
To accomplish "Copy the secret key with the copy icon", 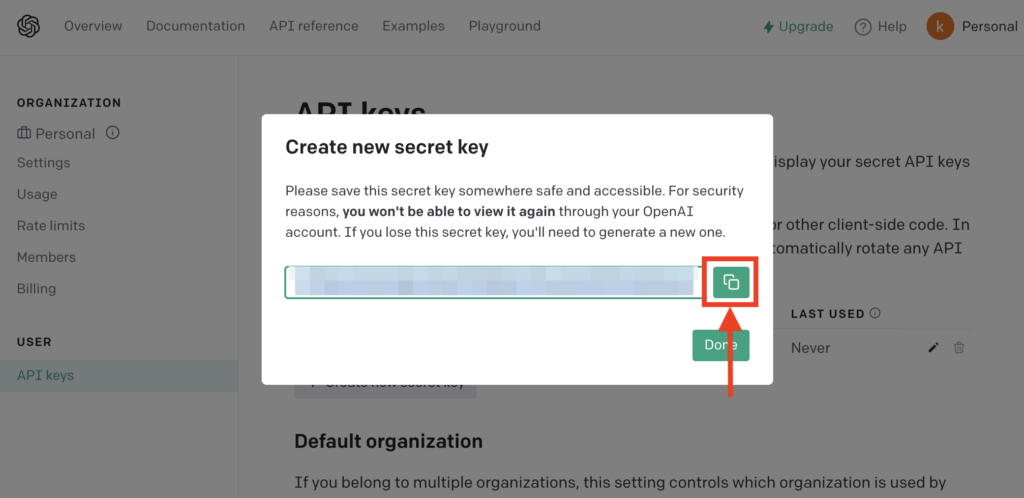I will [731, 283].
